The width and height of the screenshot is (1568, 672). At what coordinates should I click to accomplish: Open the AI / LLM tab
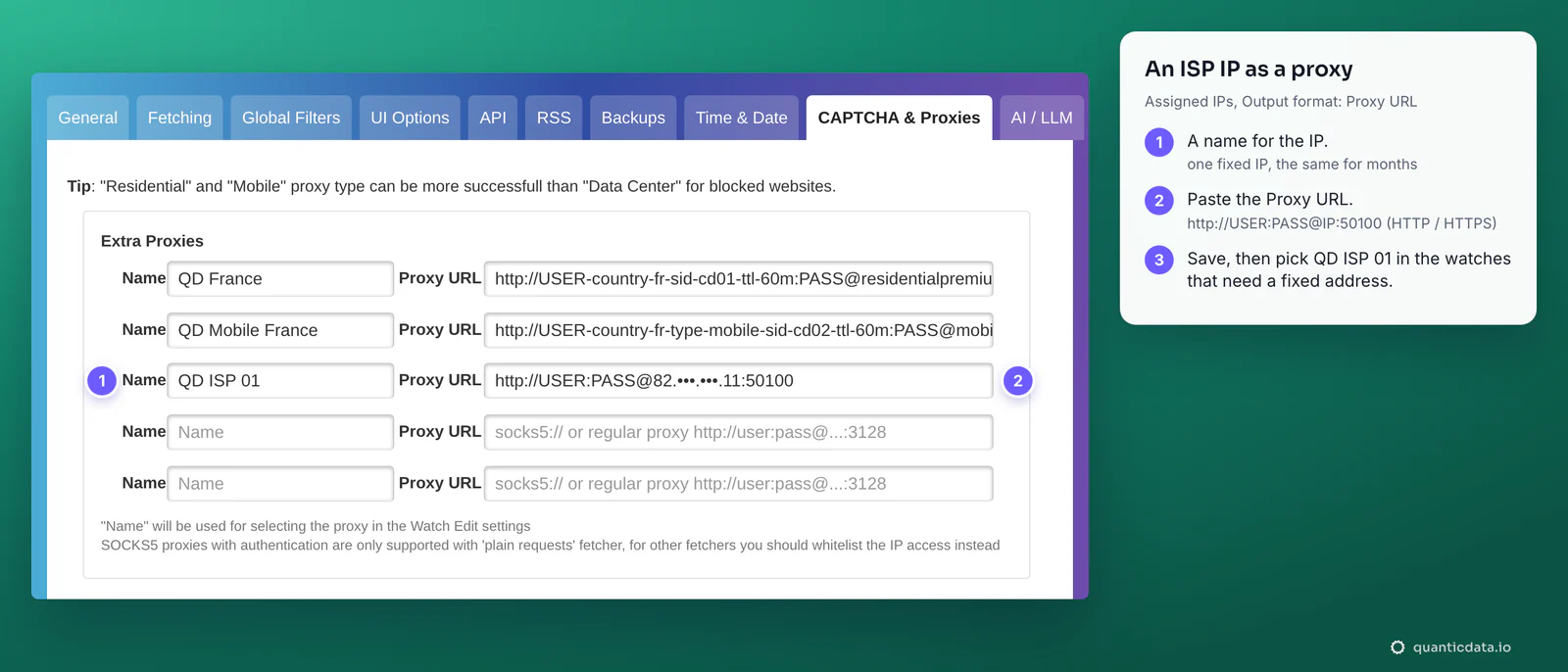[1042, 118]
